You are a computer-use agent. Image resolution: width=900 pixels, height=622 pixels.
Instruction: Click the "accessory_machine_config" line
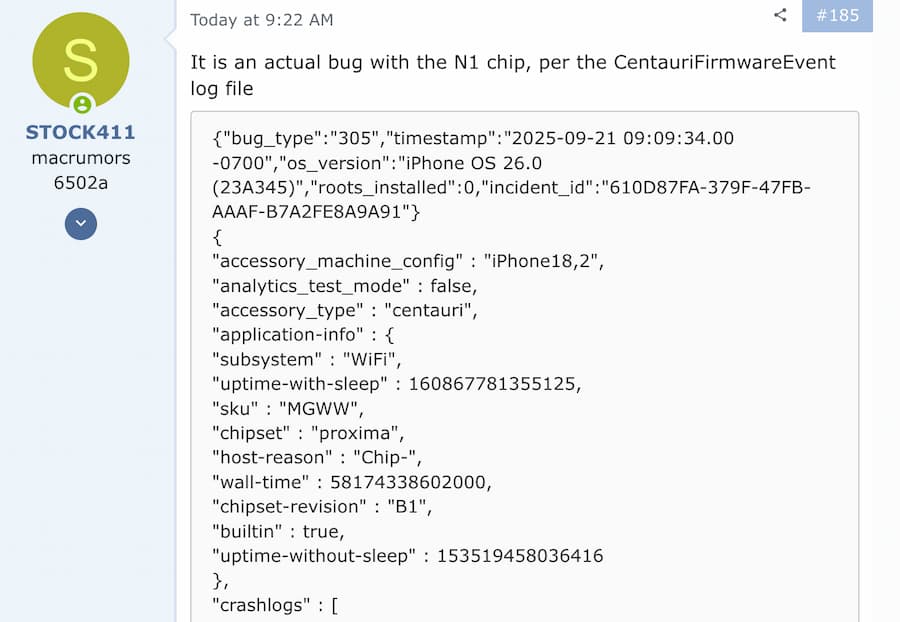(x=409, y=261)
